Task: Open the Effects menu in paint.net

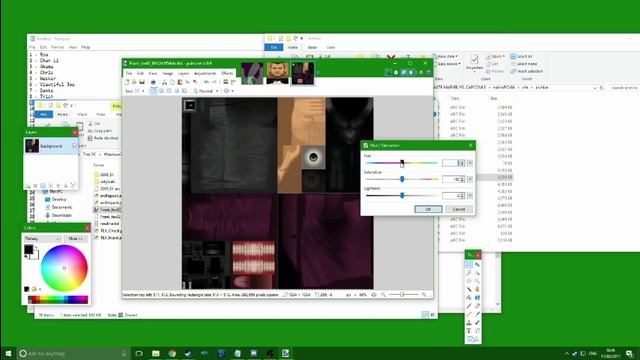Action: click(227, 73)
